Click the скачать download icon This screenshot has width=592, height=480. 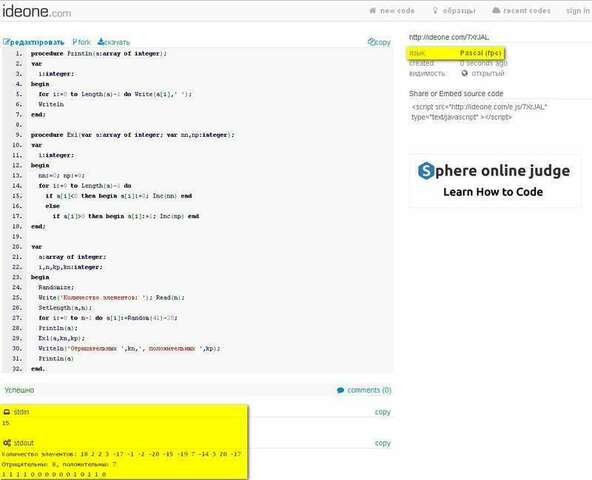[100, 42]
